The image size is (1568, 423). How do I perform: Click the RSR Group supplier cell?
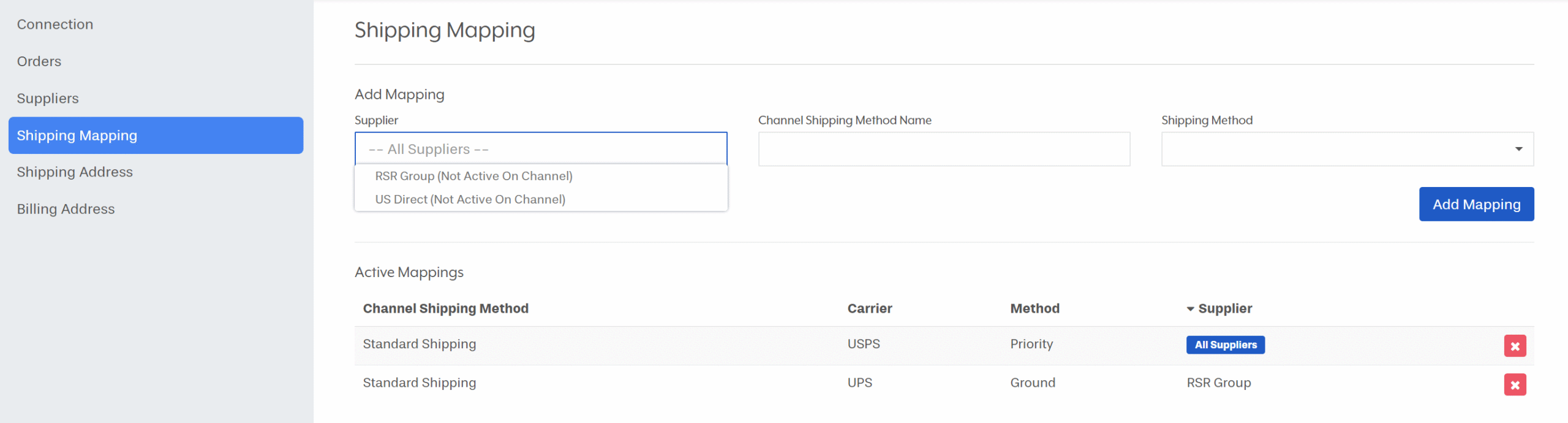coord(1218,383)
